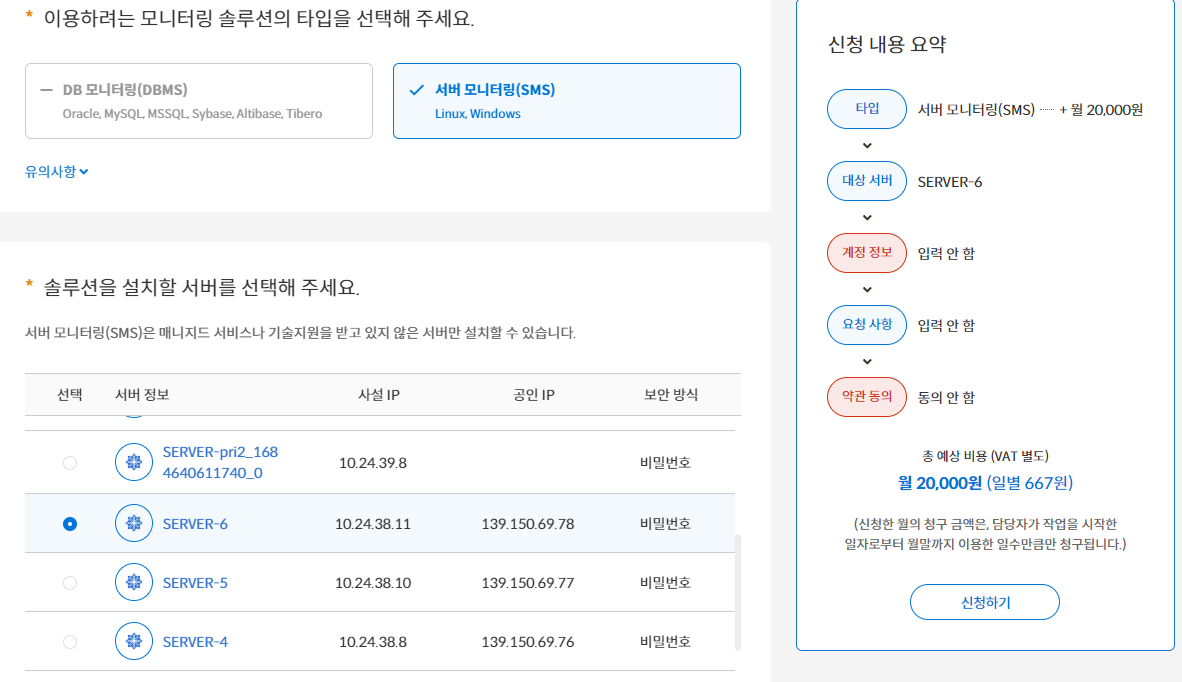Click the SERVER-pri2 server icon
The image size is (1182, 682).
[134, 462]
